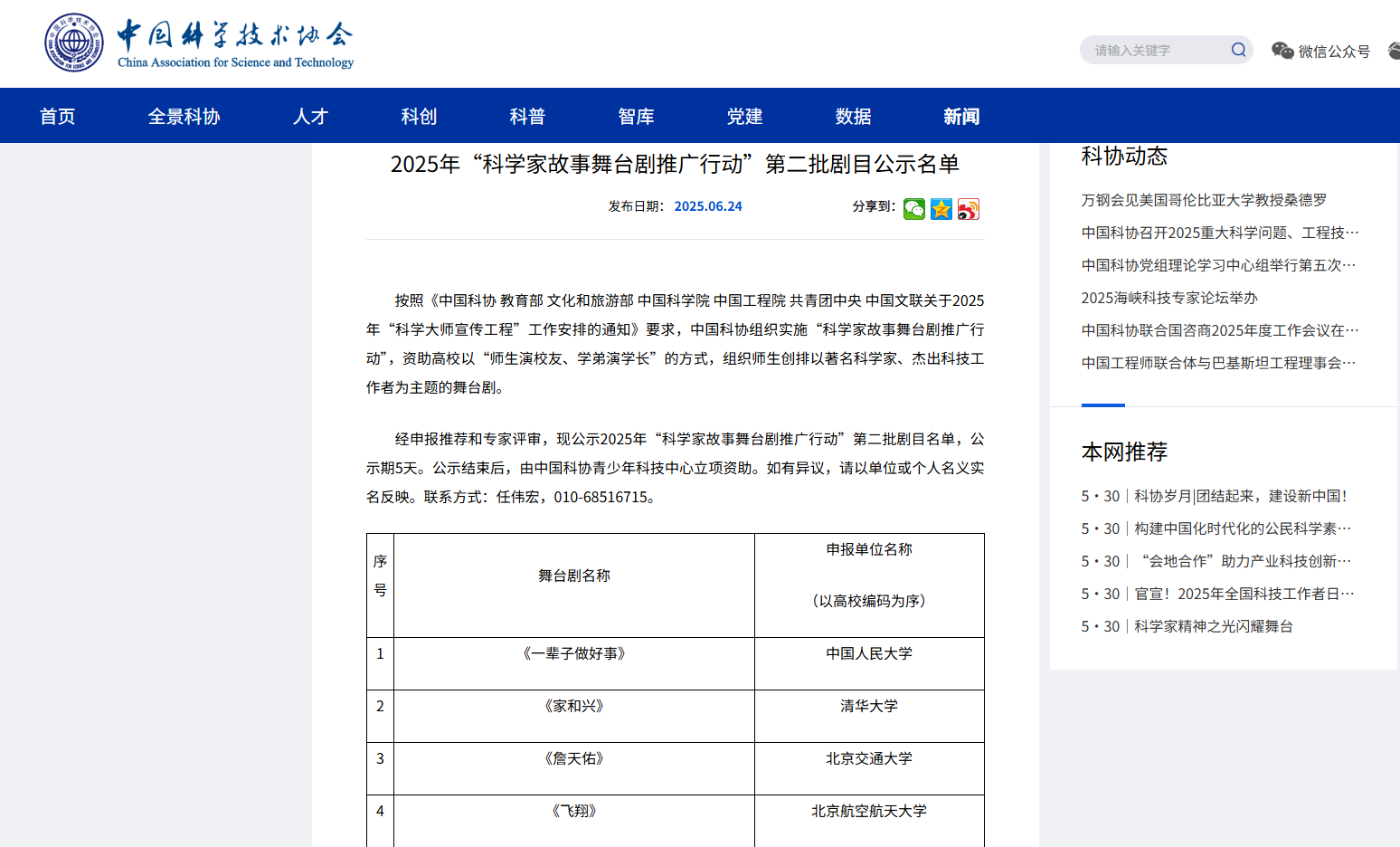1400x847 pixels.
Task: Select the 数据 navigation item
Action: point(853,117)
